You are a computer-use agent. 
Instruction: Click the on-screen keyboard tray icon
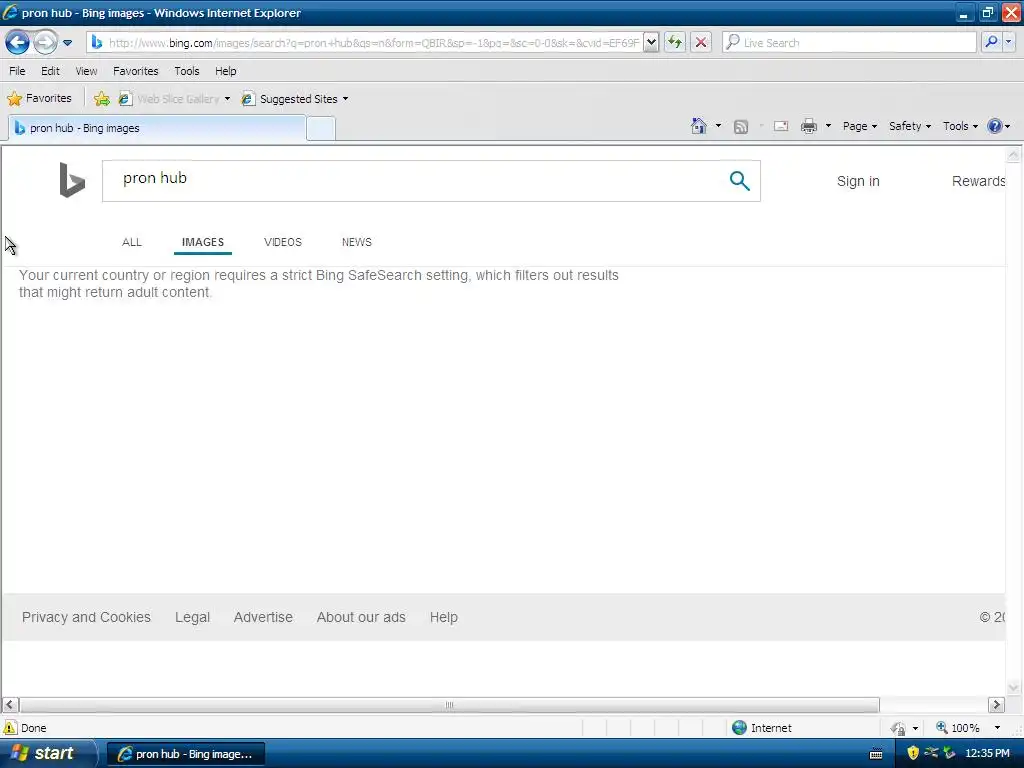pyautogui.click(x=876, y=754)
